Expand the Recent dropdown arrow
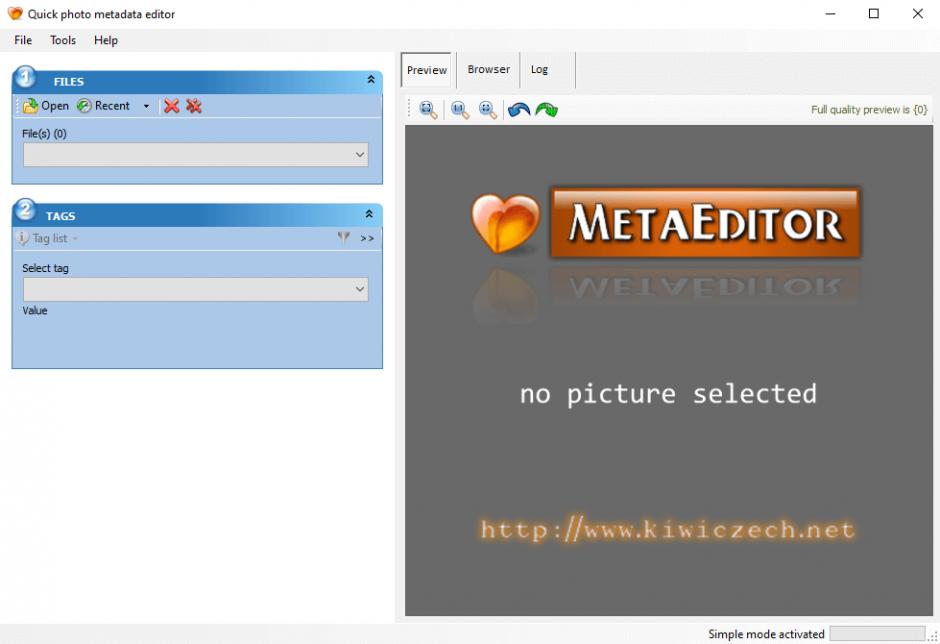The image size is (940, 644). [146, 106]
